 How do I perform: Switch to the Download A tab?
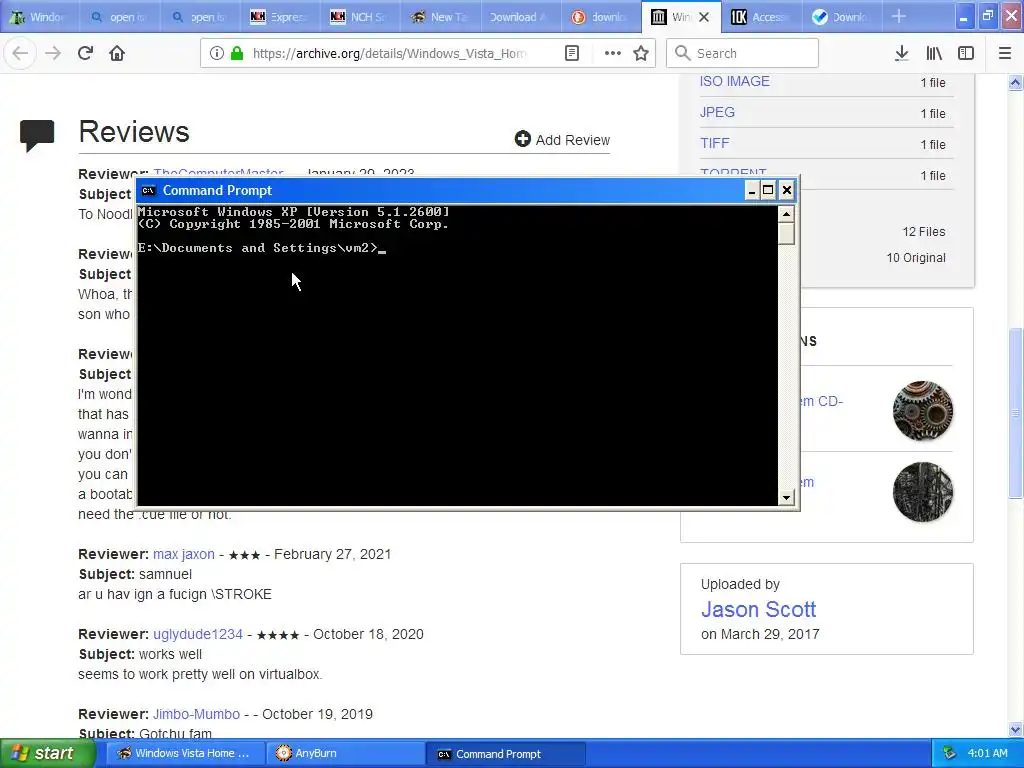(x=519, y=17)
